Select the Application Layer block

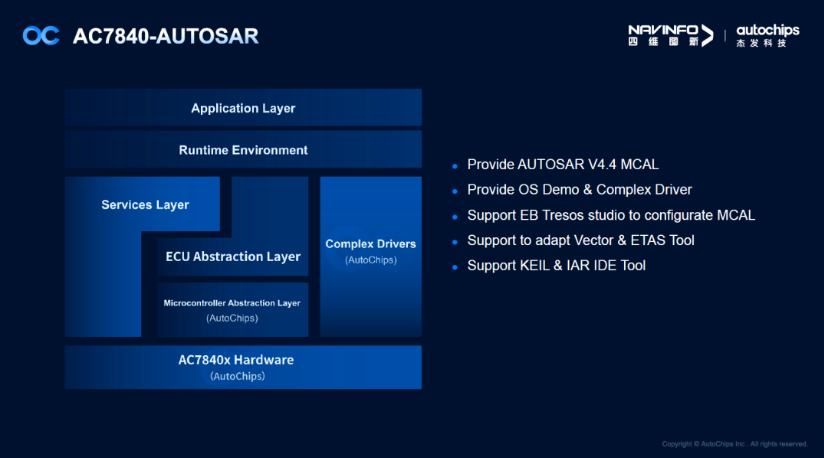tap(243, 108)
